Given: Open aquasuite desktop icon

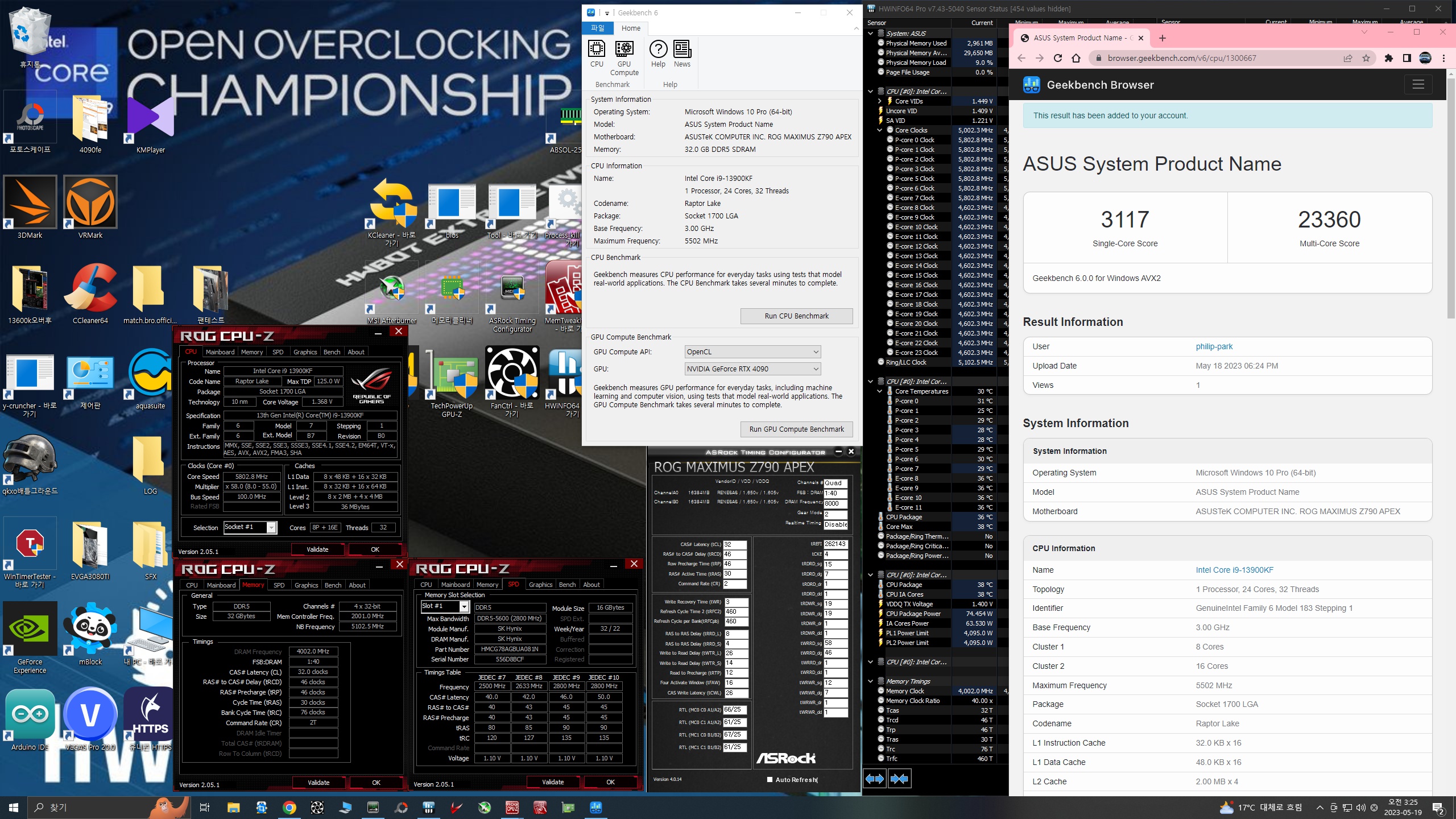Looking at the screenshot, I should tap(151, 379).
